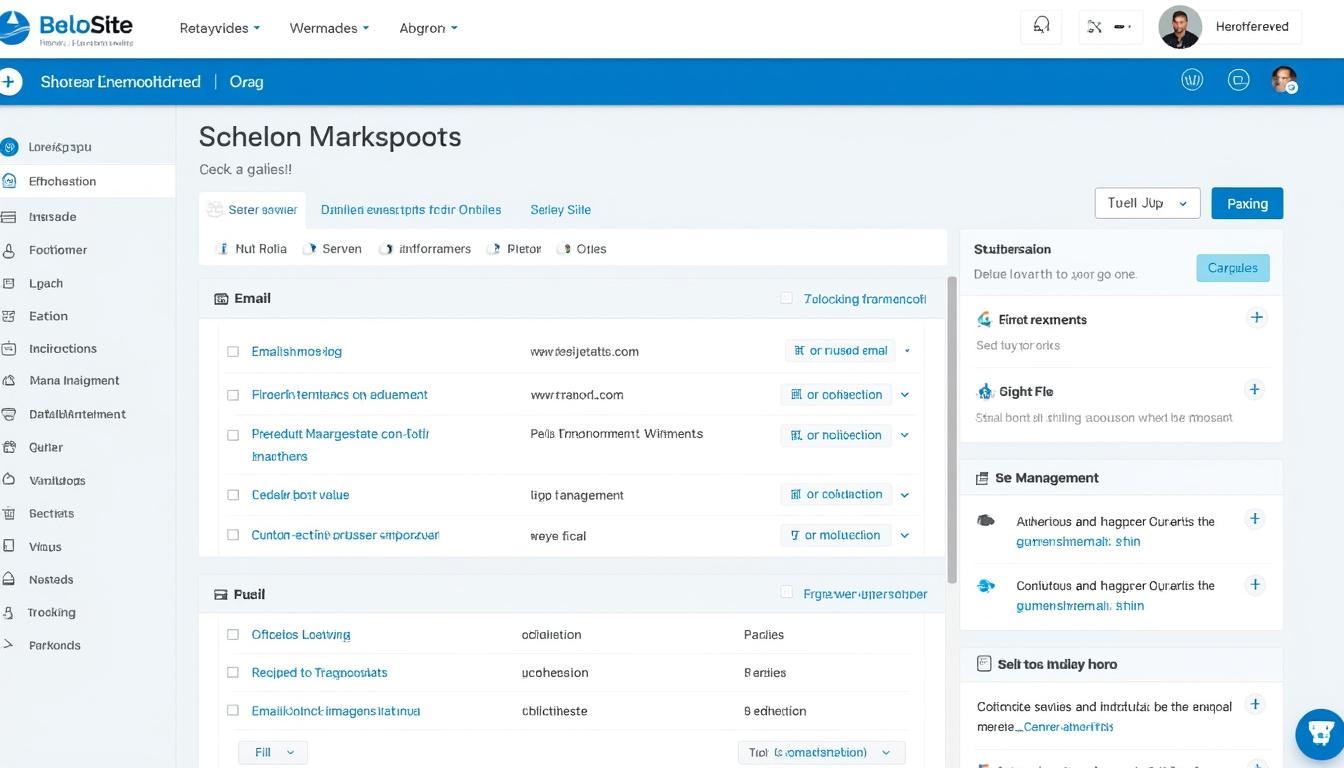The height and width of the screenshot is (768, 1344).
Task: Check the Cedair bort value checkbox
Action: point(233,495)
